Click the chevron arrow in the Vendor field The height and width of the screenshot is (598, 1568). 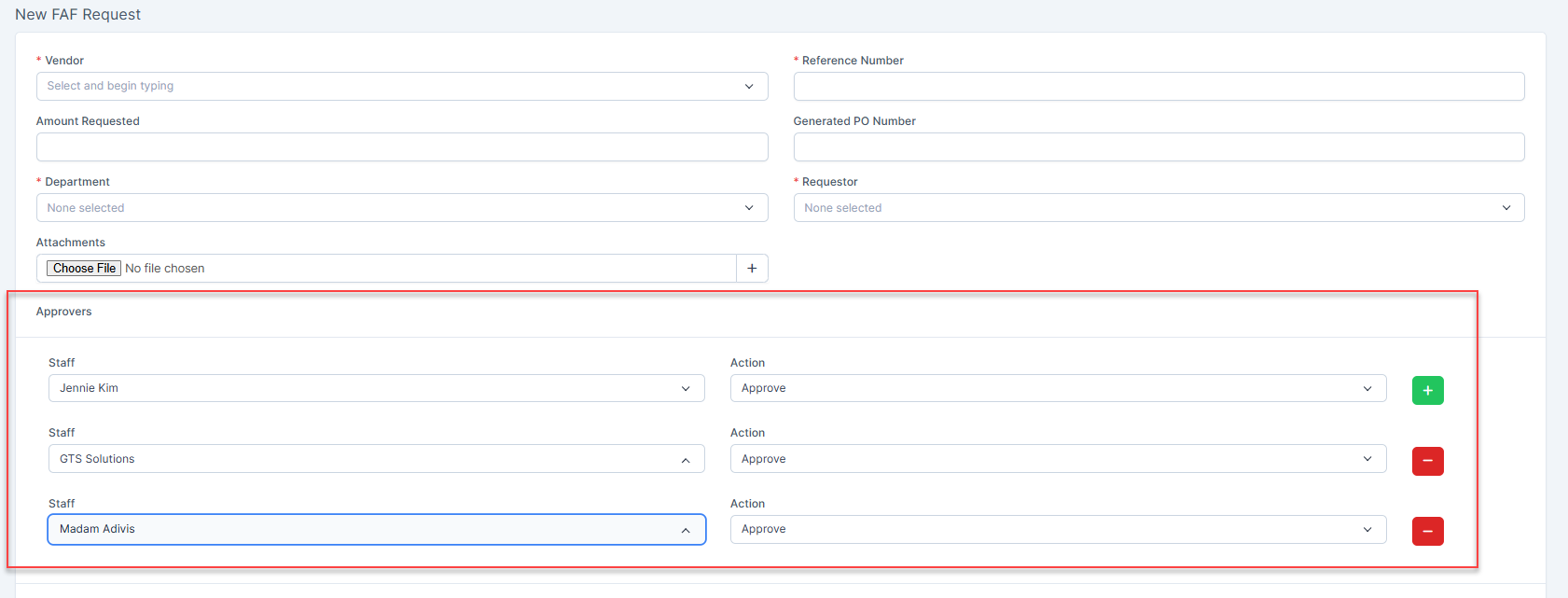749,87
